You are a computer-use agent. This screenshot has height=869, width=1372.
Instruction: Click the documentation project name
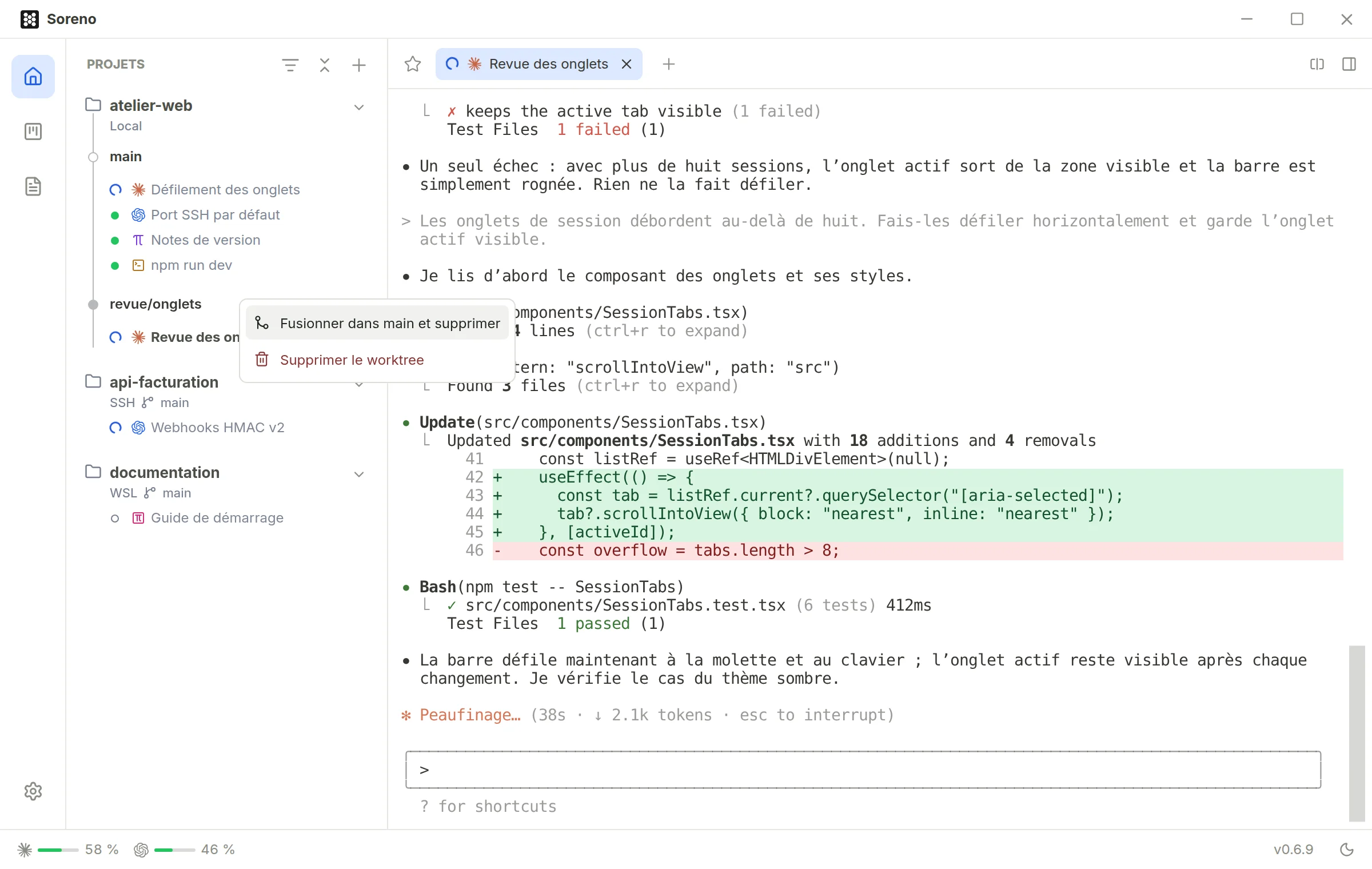click(165, 472)
